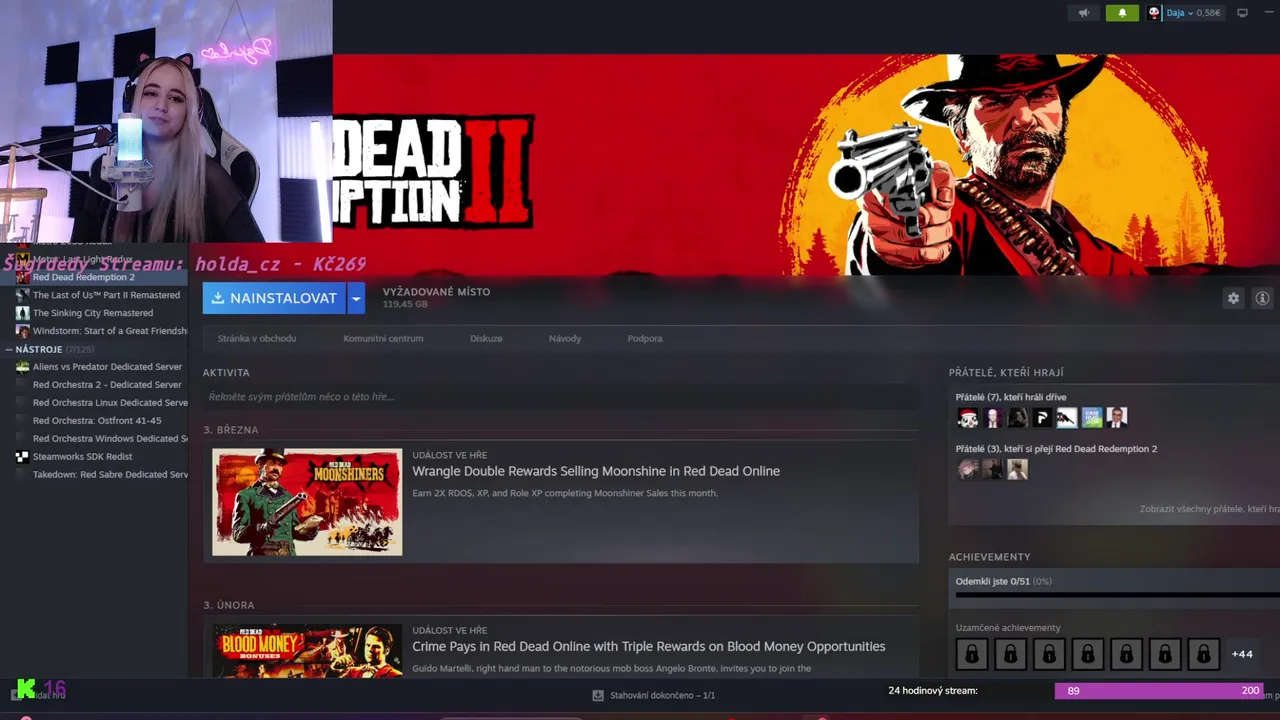Click the second played-before friend avatar
Image resolution: width=1280 pixels, height=720 pixels.
point(992,418)
